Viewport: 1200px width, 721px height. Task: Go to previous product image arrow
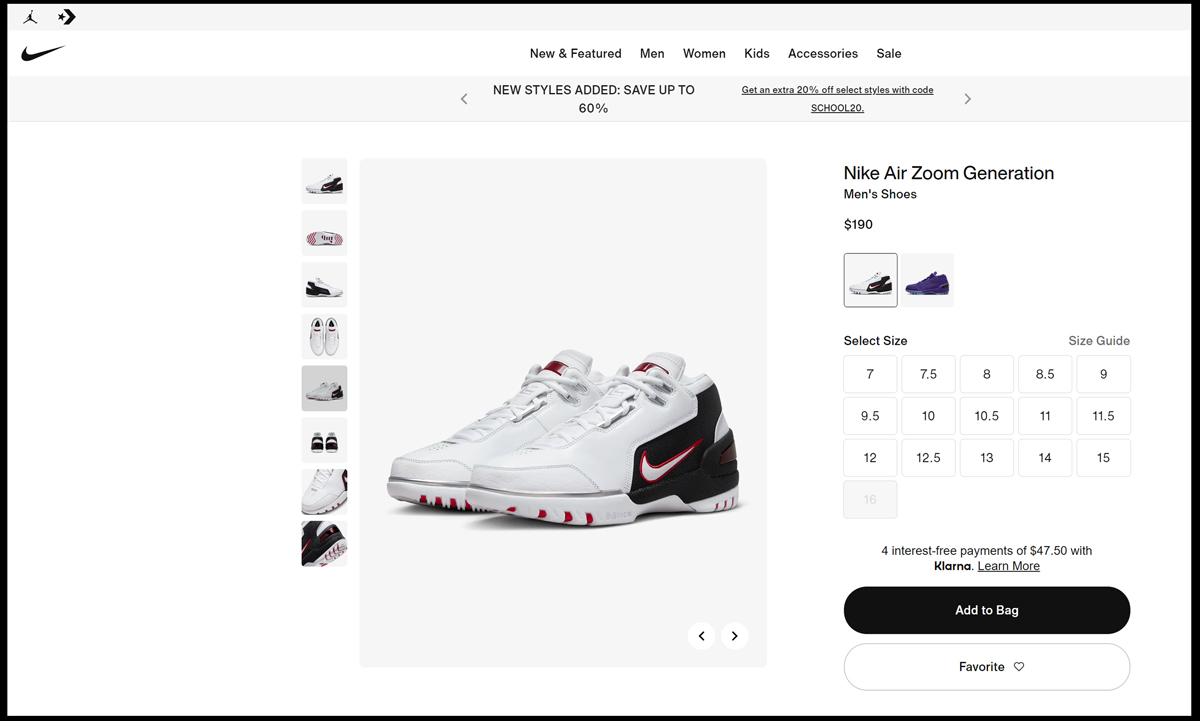tap(701, 636)
